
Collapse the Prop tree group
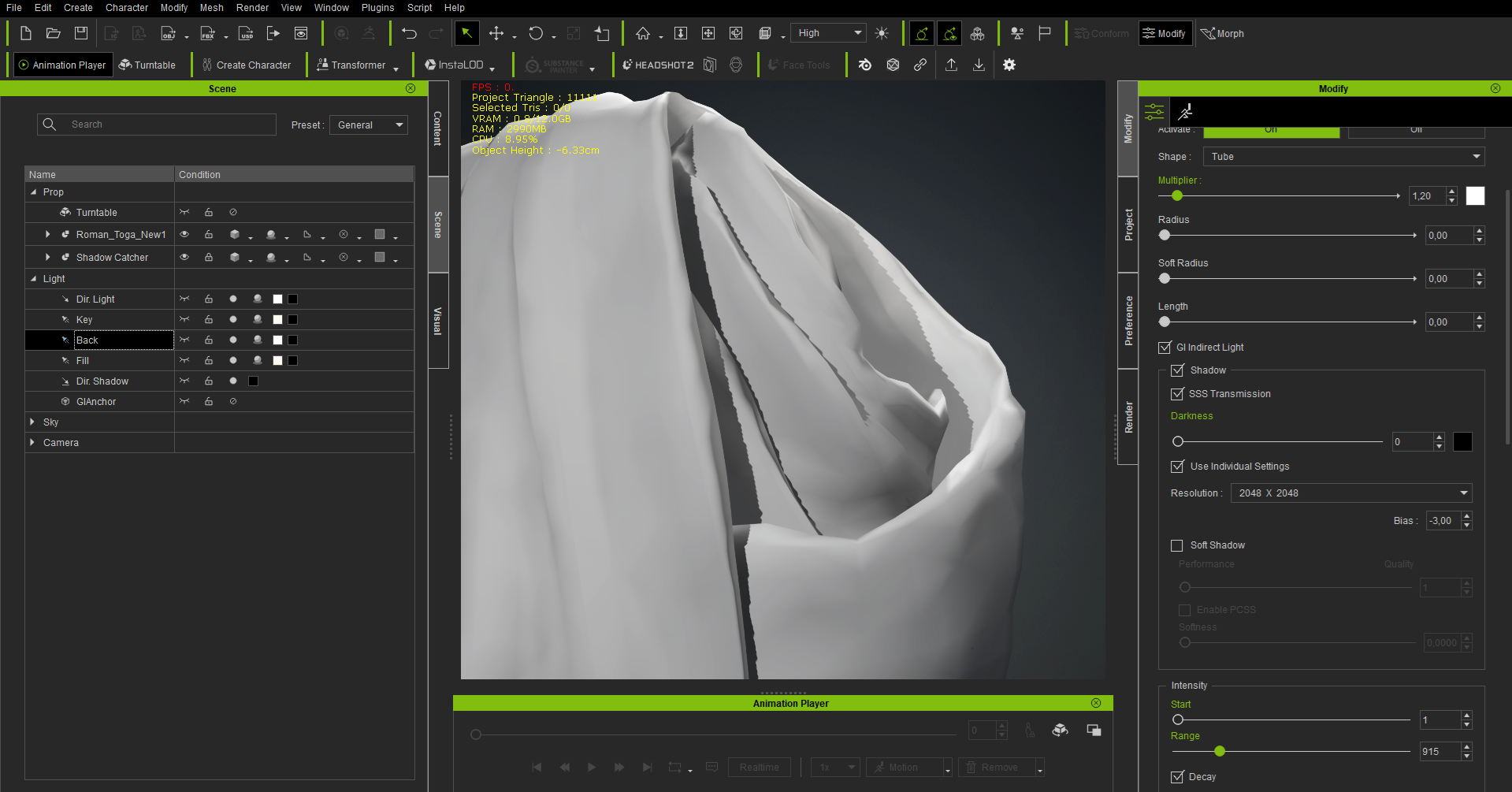33,191
